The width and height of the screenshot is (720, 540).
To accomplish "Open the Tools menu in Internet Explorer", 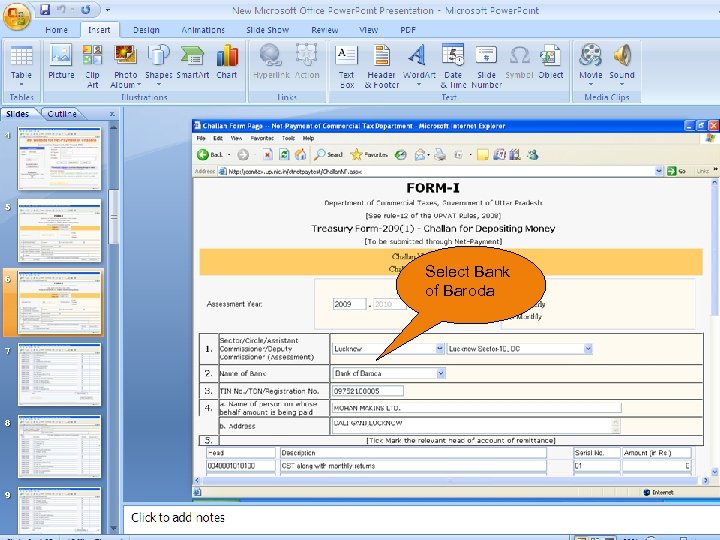I will click(x=288, y=138).
